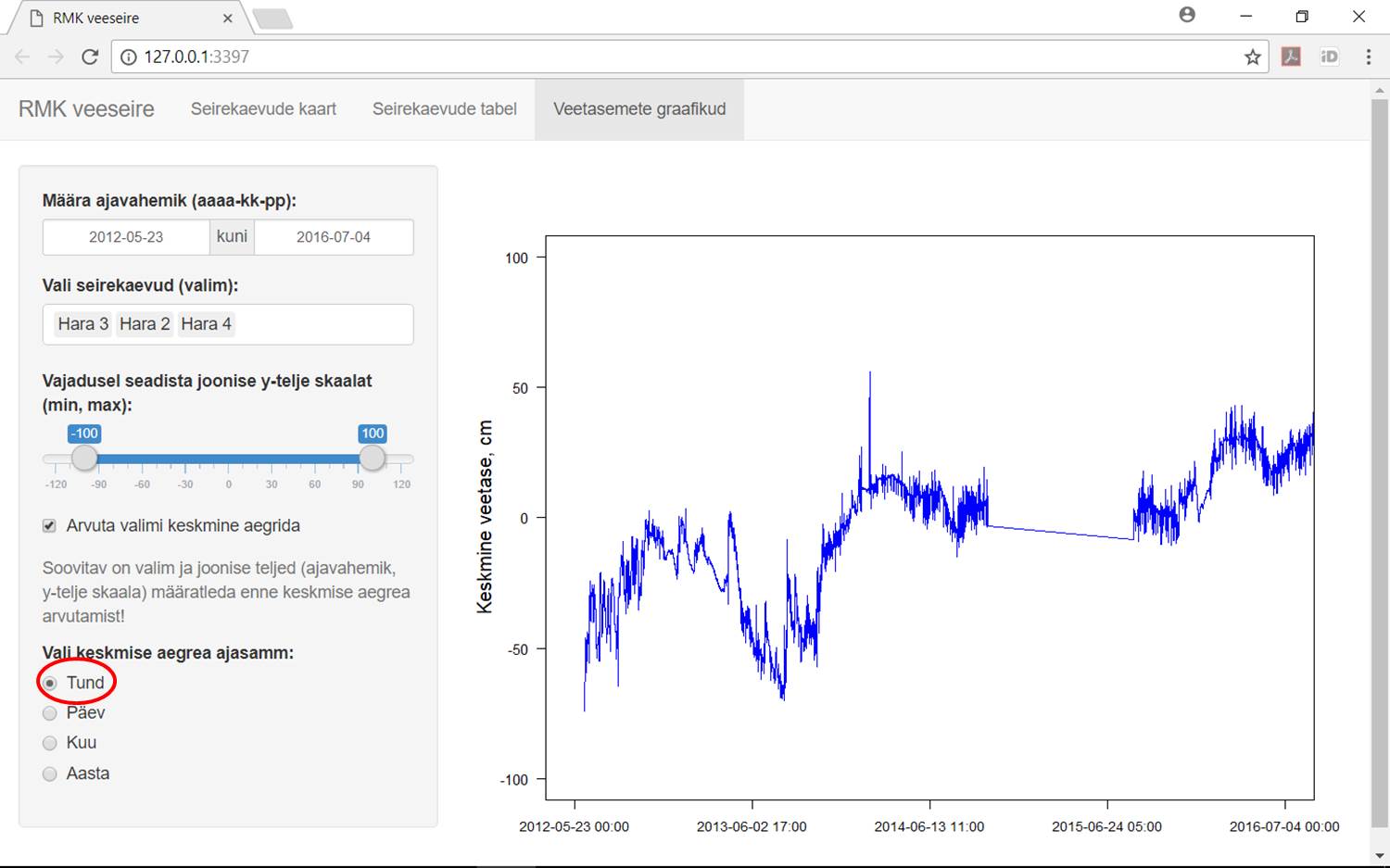View site information icon in address bar
The height and width of the screenshot is (868, 1390).
tap(129, 57)
